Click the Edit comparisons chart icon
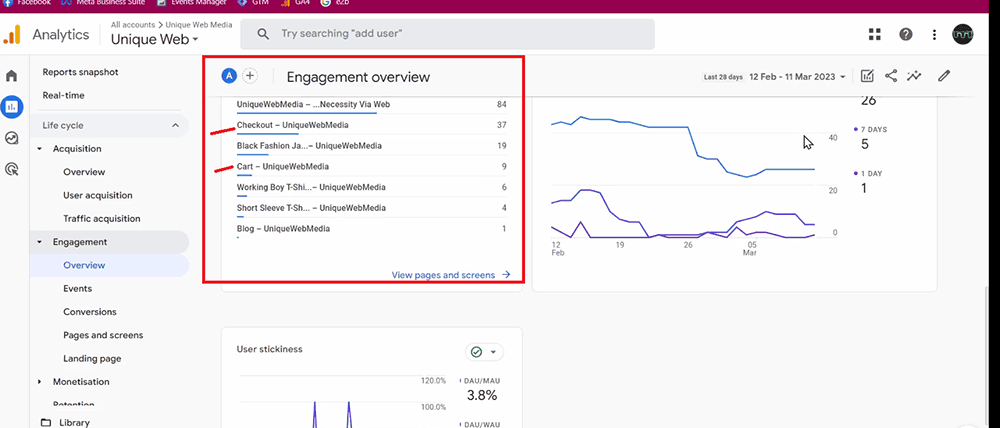The image size is (1000, 428). coord(867,76)
